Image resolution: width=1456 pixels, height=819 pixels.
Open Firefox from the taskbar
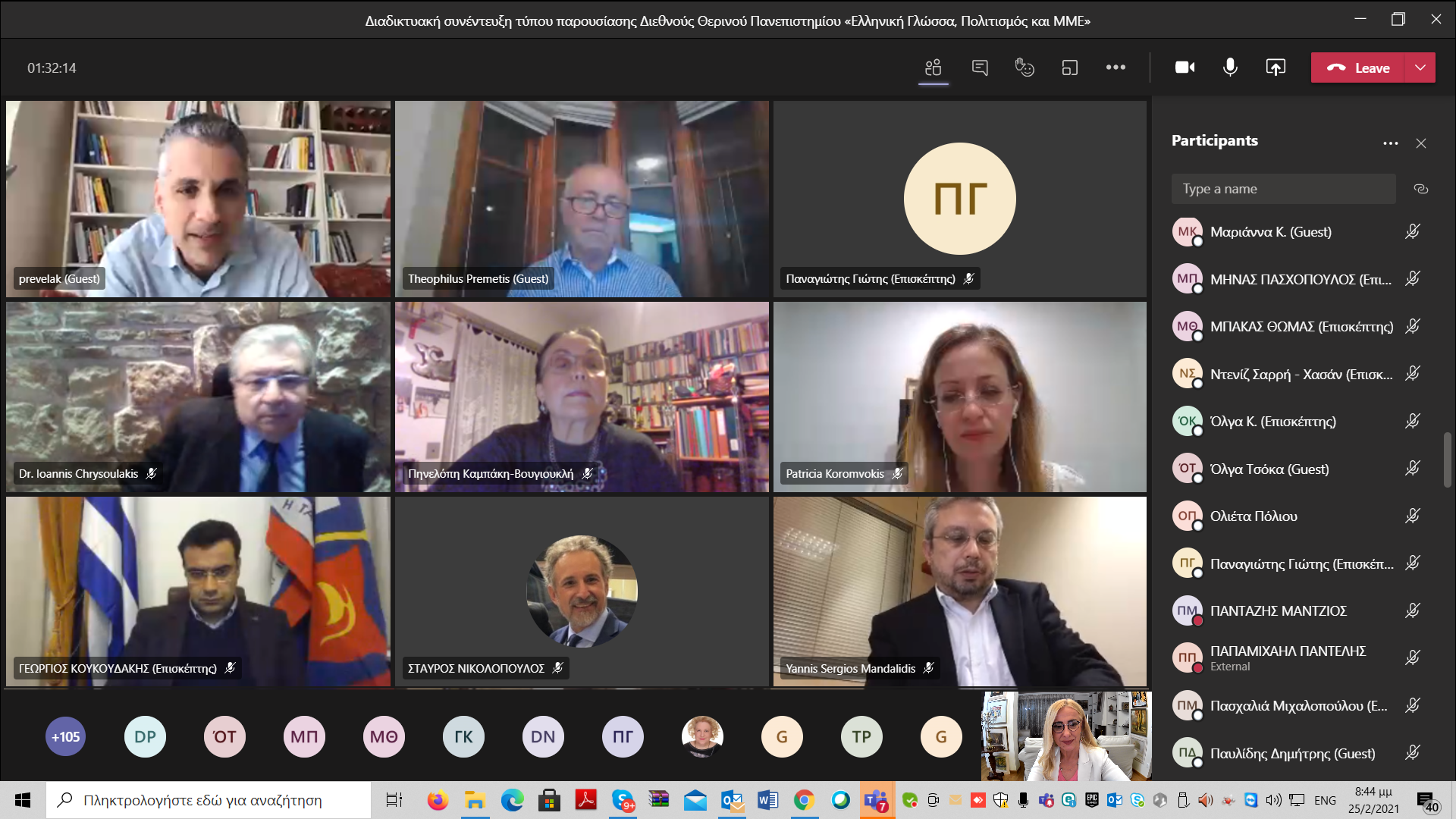(x=438, y=800)
